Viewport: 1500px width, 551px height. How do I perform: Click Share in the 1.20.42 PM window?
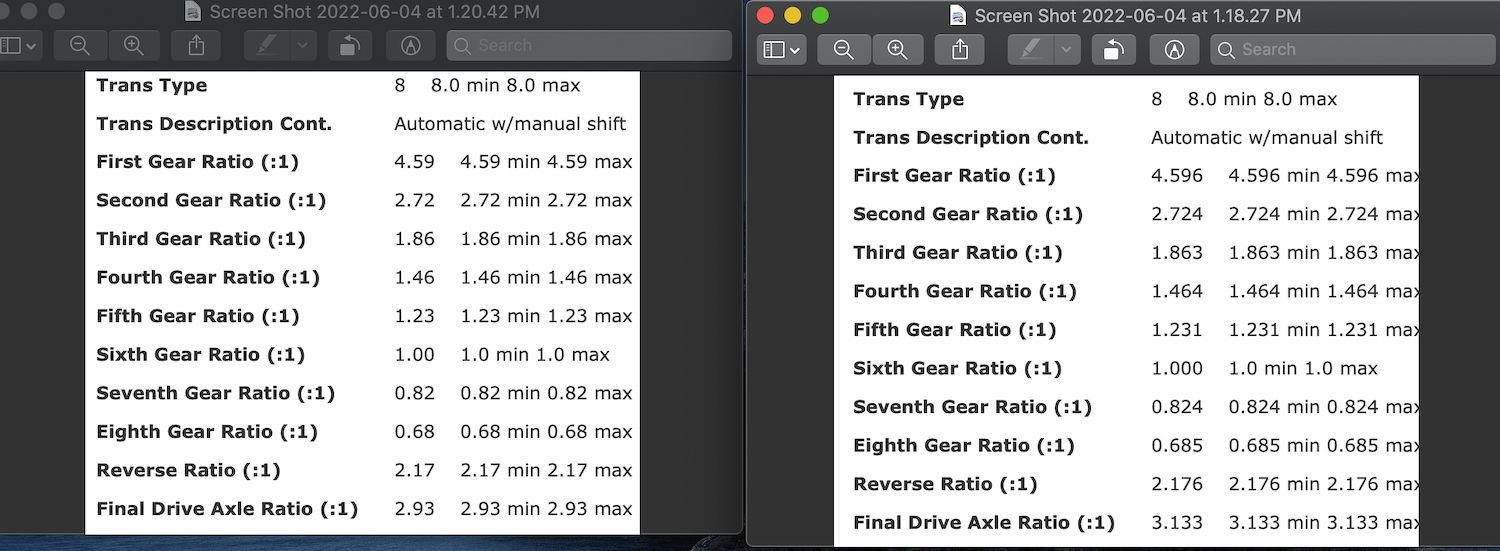tap(196, 45)
